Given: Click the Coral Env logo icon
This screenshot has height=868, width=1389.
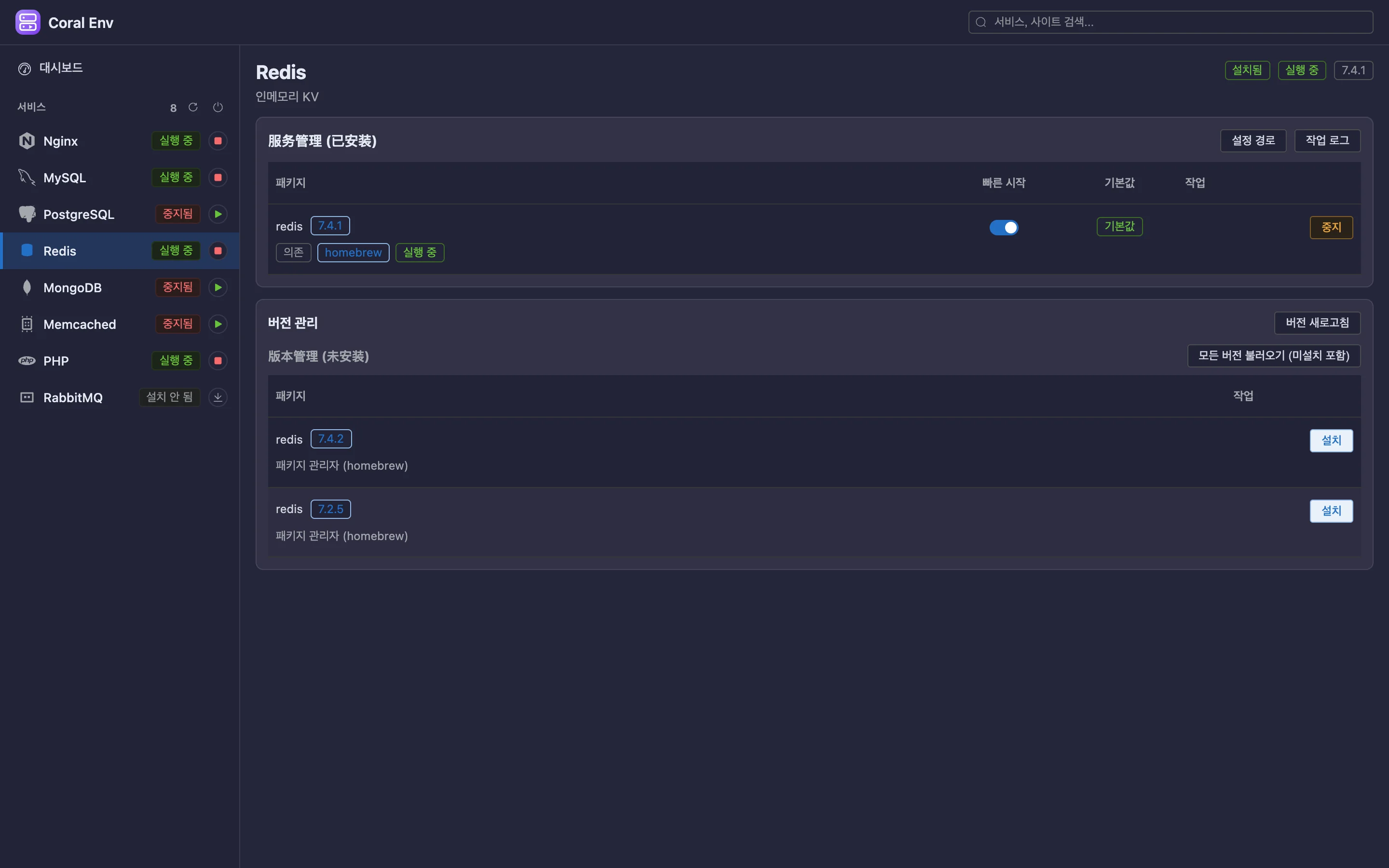Looking at the screenshot, I should coord(27,22).
